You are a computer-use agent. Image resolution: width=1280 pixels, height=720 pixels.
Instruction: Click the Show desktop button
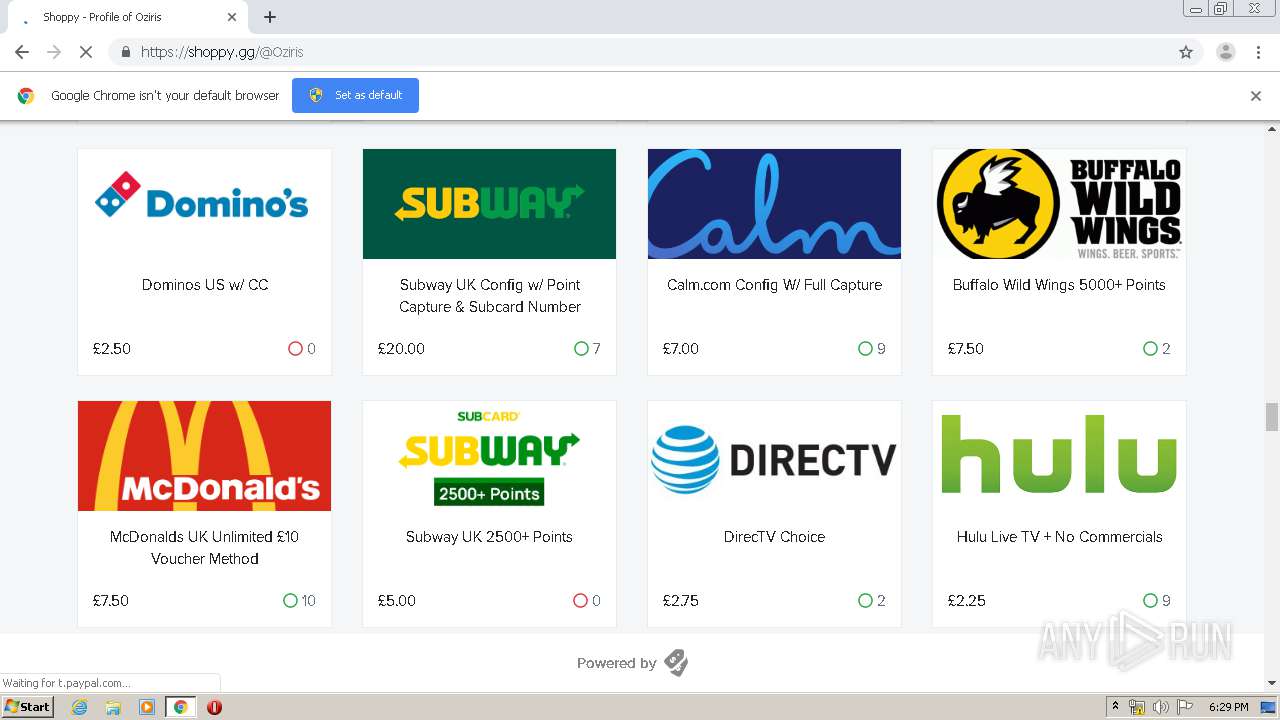click(x=1269, y=707)
